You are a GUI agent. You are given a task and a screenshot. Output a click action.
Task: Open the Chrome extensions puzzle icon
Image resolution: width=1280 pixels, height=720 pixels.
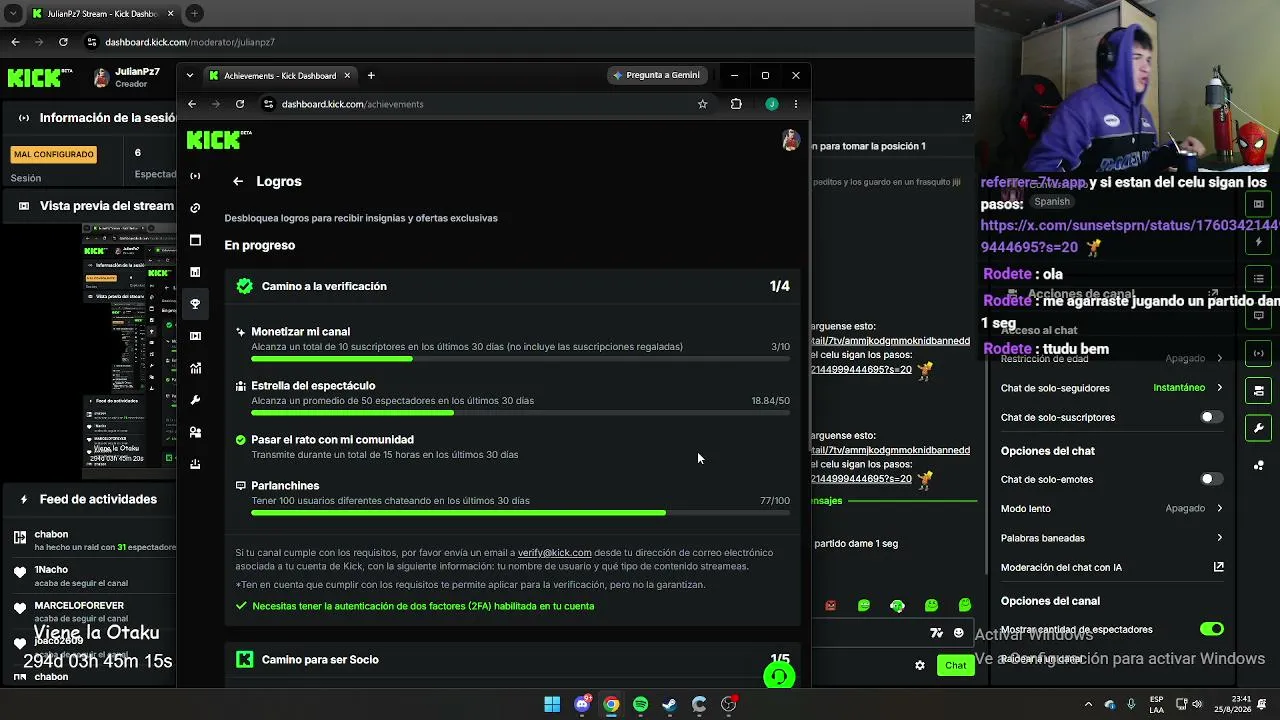click(x=736, y=104)
